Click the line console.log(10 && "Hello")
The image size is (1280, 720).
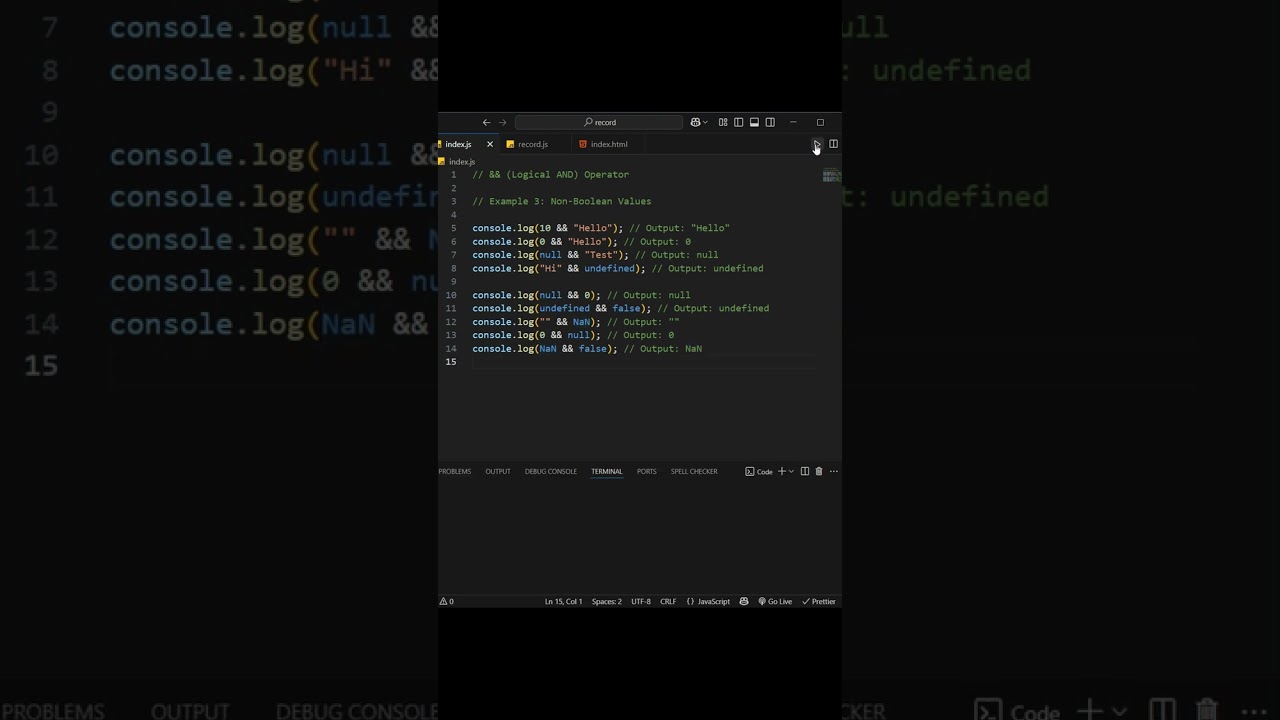tap(601, 228)
